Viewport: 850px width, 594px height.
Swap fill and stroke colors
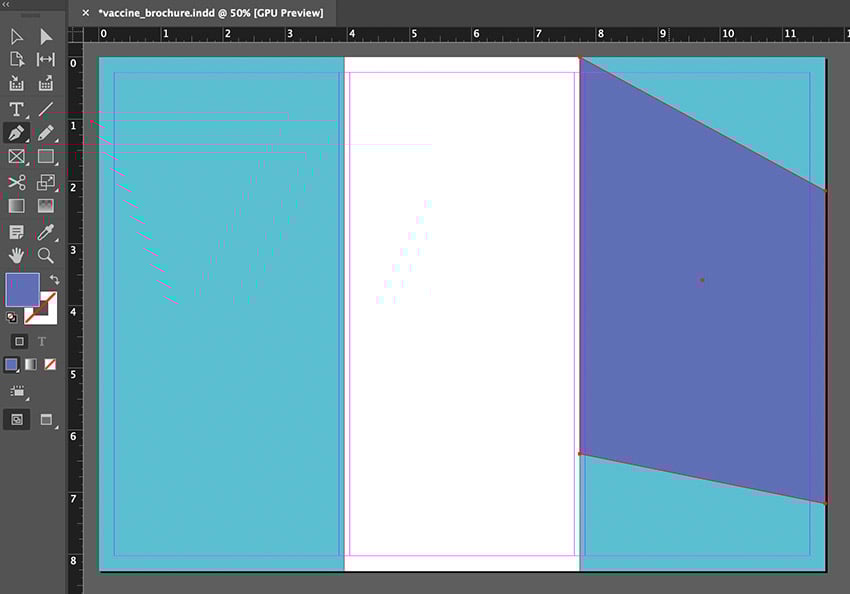click(54, 280)
